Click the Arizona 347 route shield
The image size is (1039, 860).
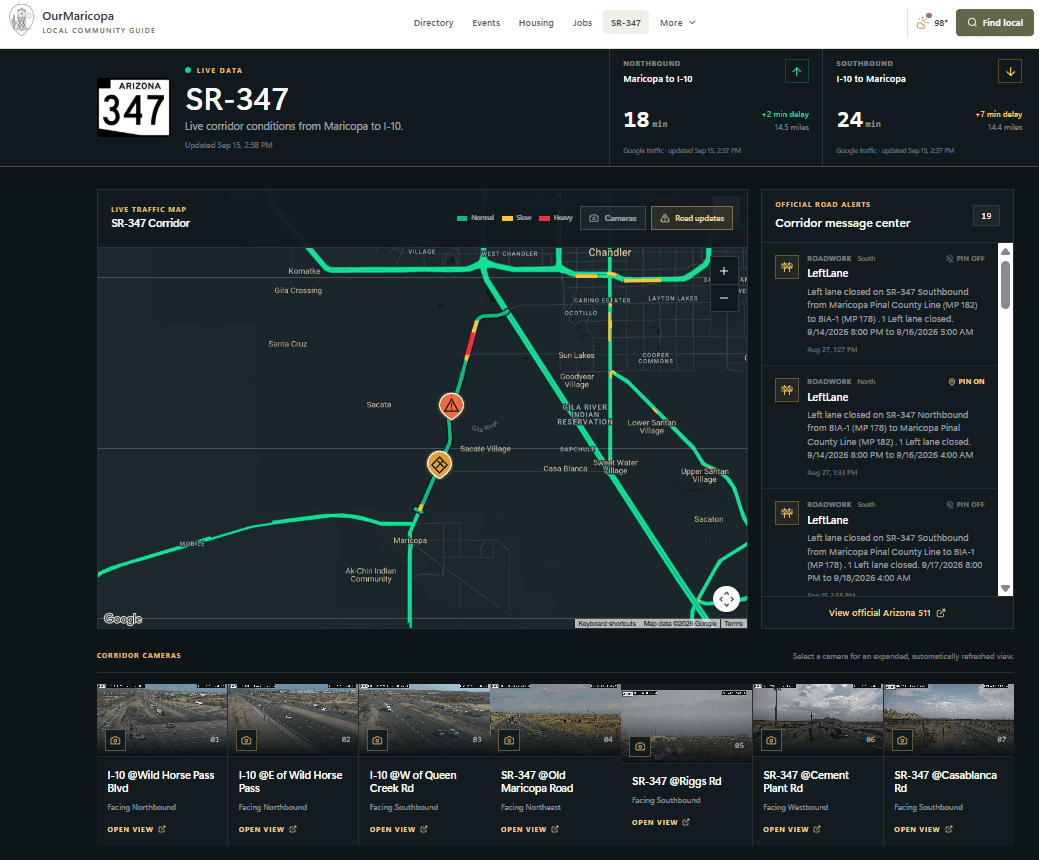tap(133, 107)
